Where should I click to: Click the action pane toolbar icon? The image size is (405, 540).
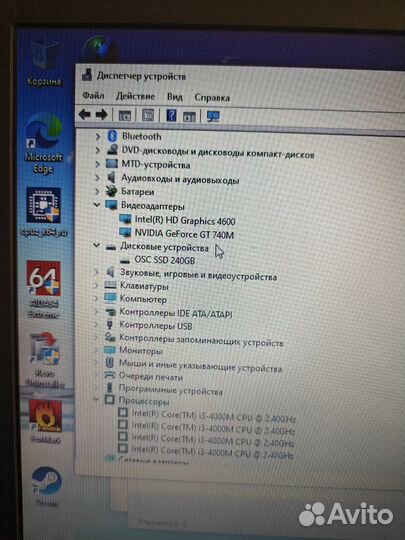(x=189, y=116)
